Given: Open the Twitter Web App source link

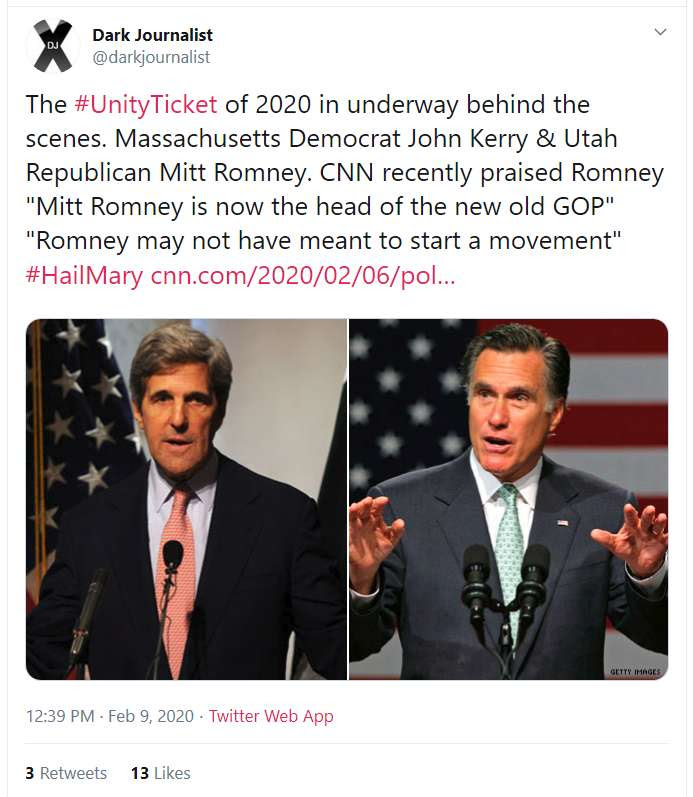Looking at the screenshot, I should [x=271, y=716].
